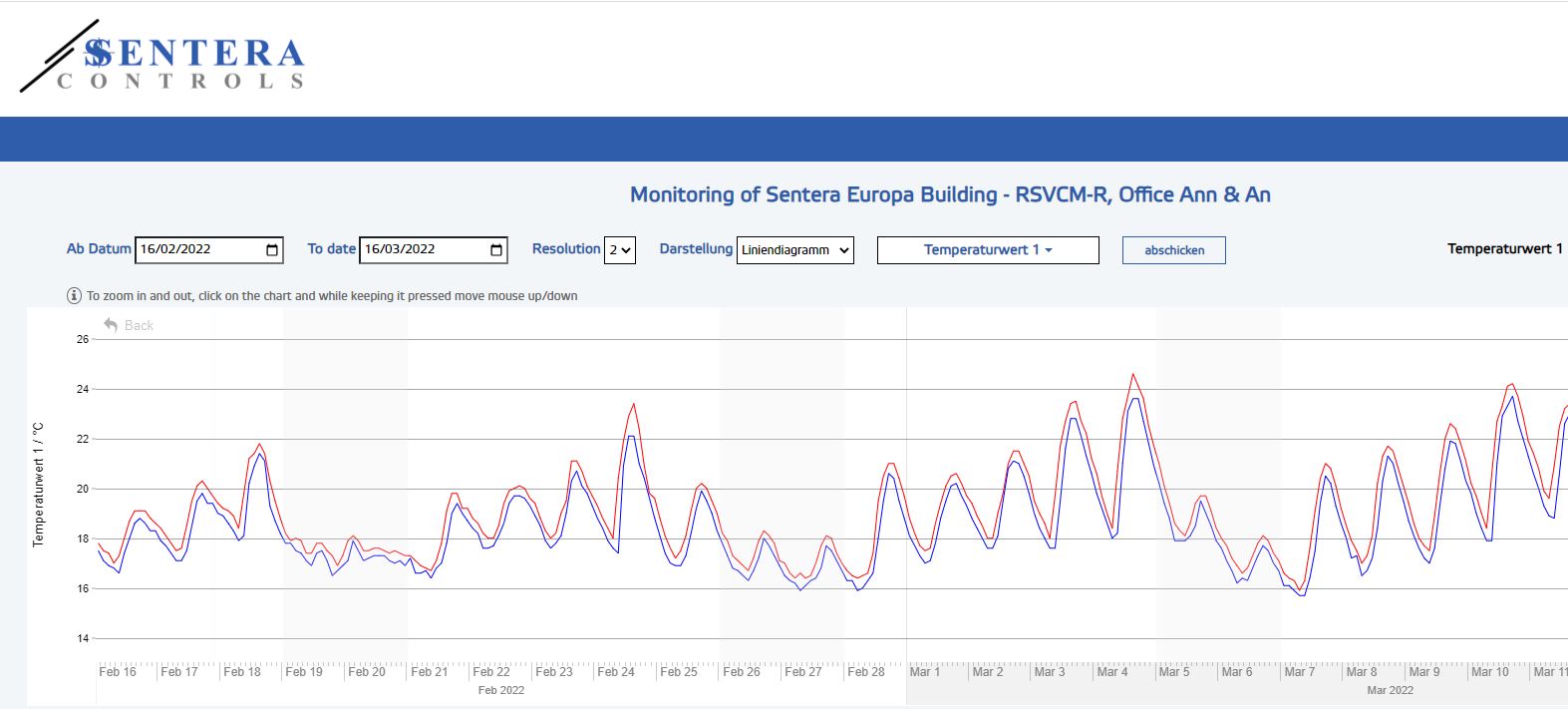
Task: Click the To date label
Action: [332, 249]
